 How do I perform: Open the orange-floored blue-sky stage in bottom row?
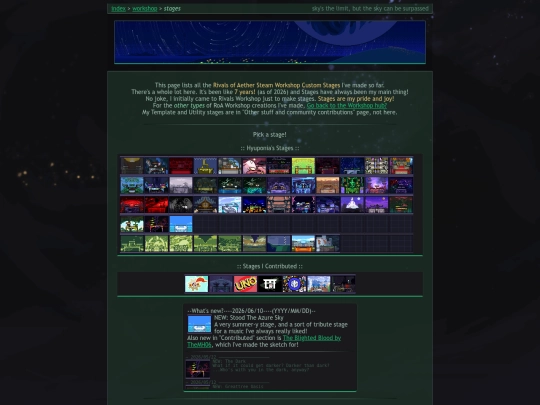point(303,243)
